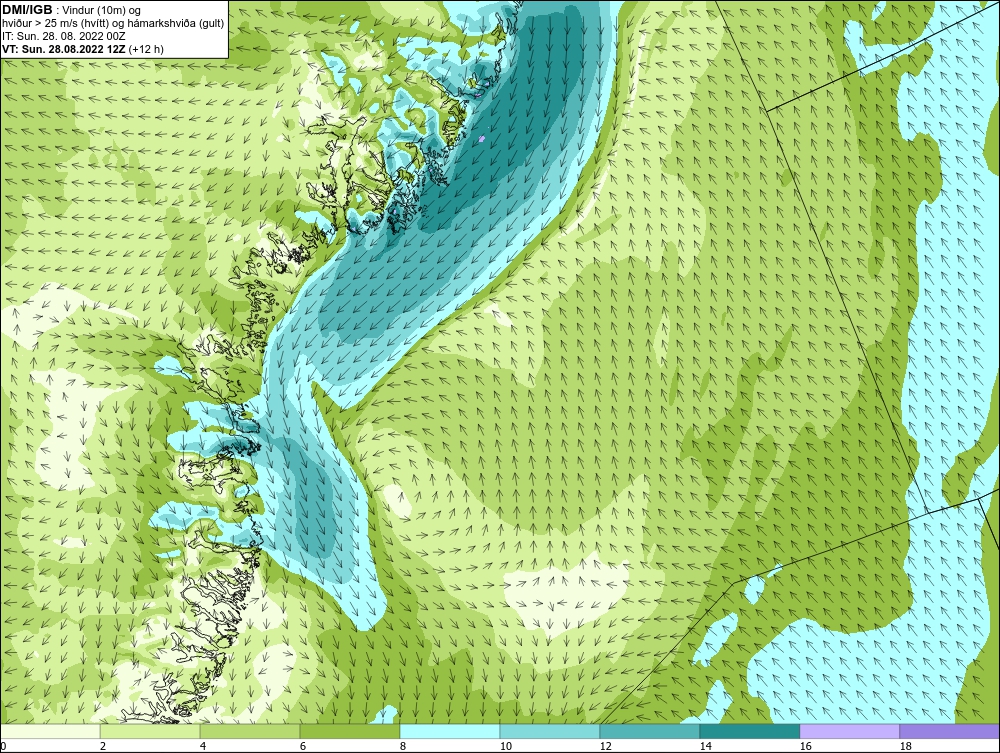This screenshot has width=1000, height=753.
Task: Click the 18+ m/s purple legend swatch
Action: (950, 731)
